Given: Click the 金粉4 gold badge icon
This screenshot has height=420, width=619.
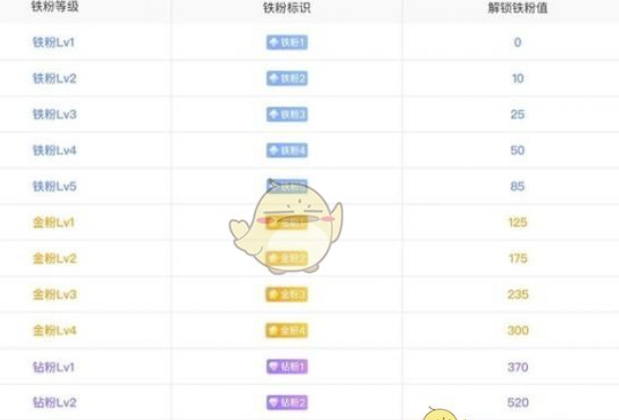Looking at the screenshot, I should (287, 330).
